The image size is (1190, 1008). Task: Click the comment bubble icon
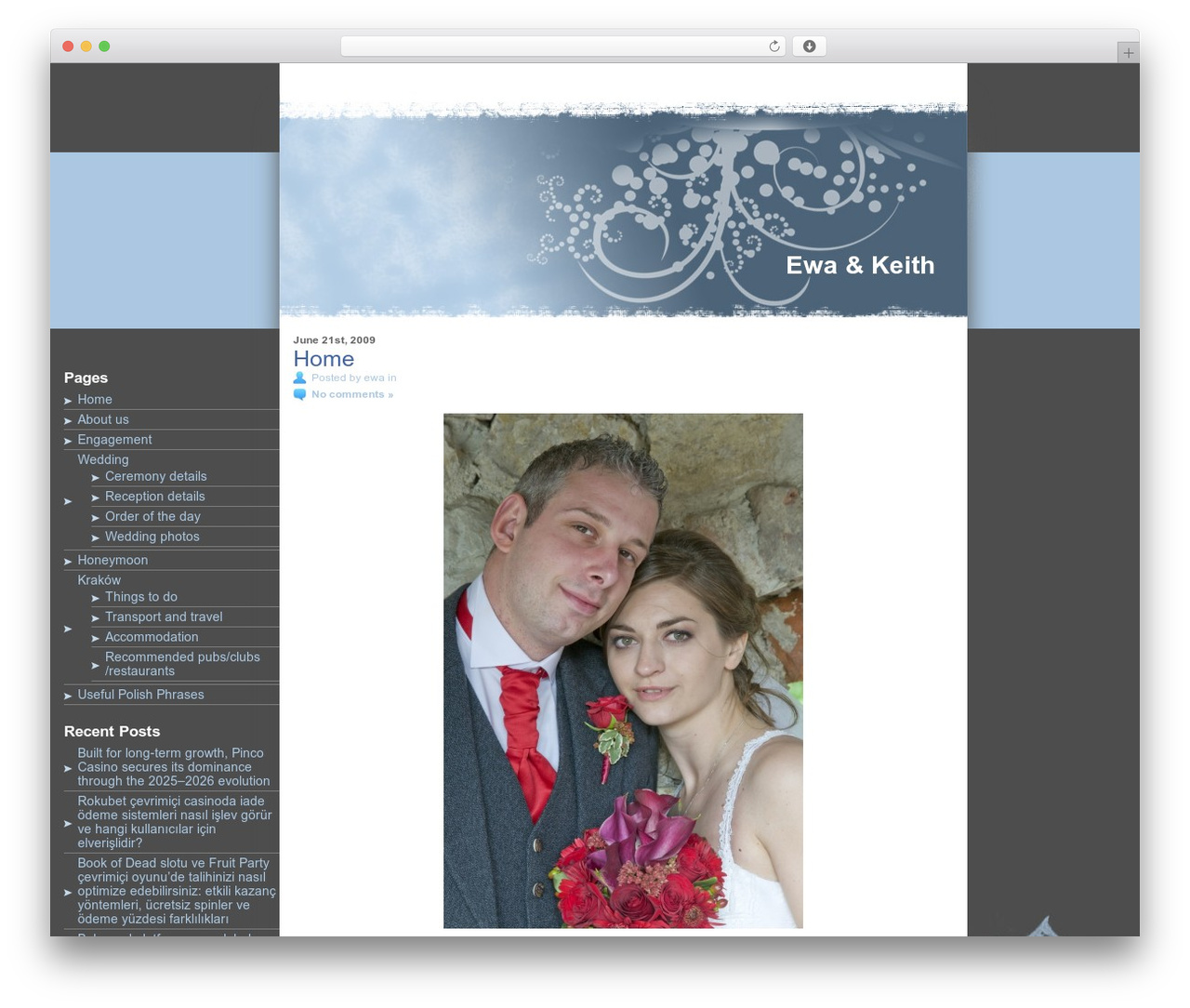click(299, 394)
